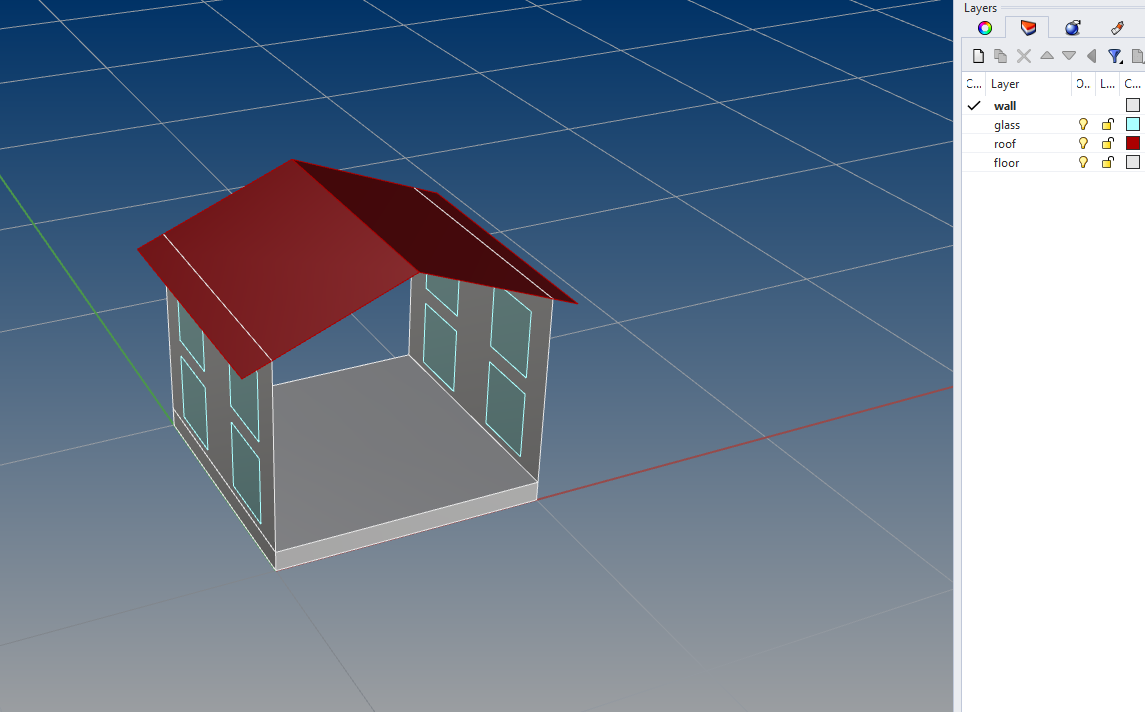The image size is (1145, 712).
Task: Switch to the paintbrush icon tab
Action: 1117,28
